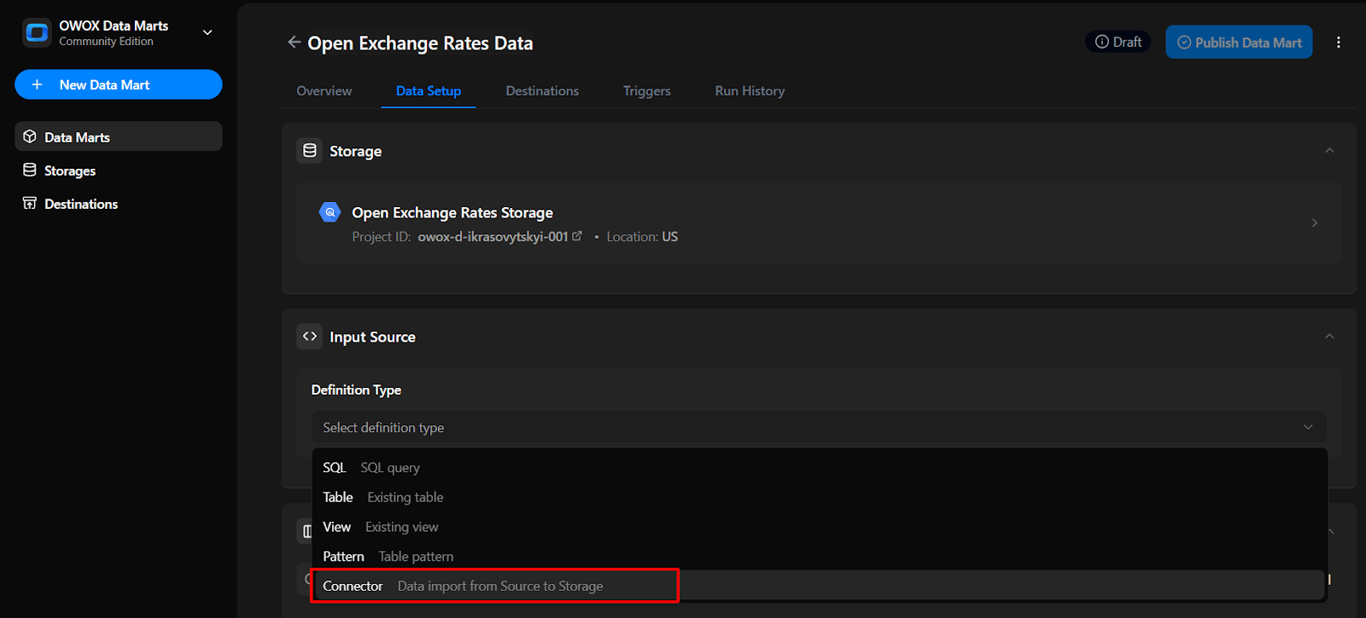Choose the Table existing table option
This screenshot has width=1366, height=618.
pyautogui.click(x=819, y=497)
